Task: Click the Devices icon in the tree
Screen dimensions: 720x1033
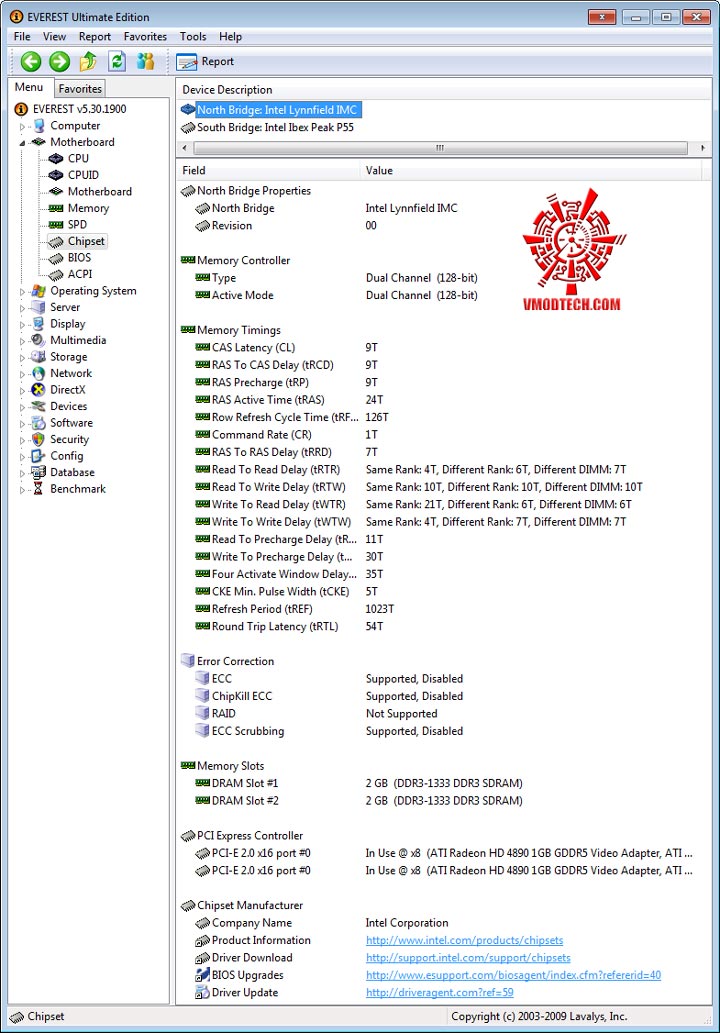Action: [38, 406]
